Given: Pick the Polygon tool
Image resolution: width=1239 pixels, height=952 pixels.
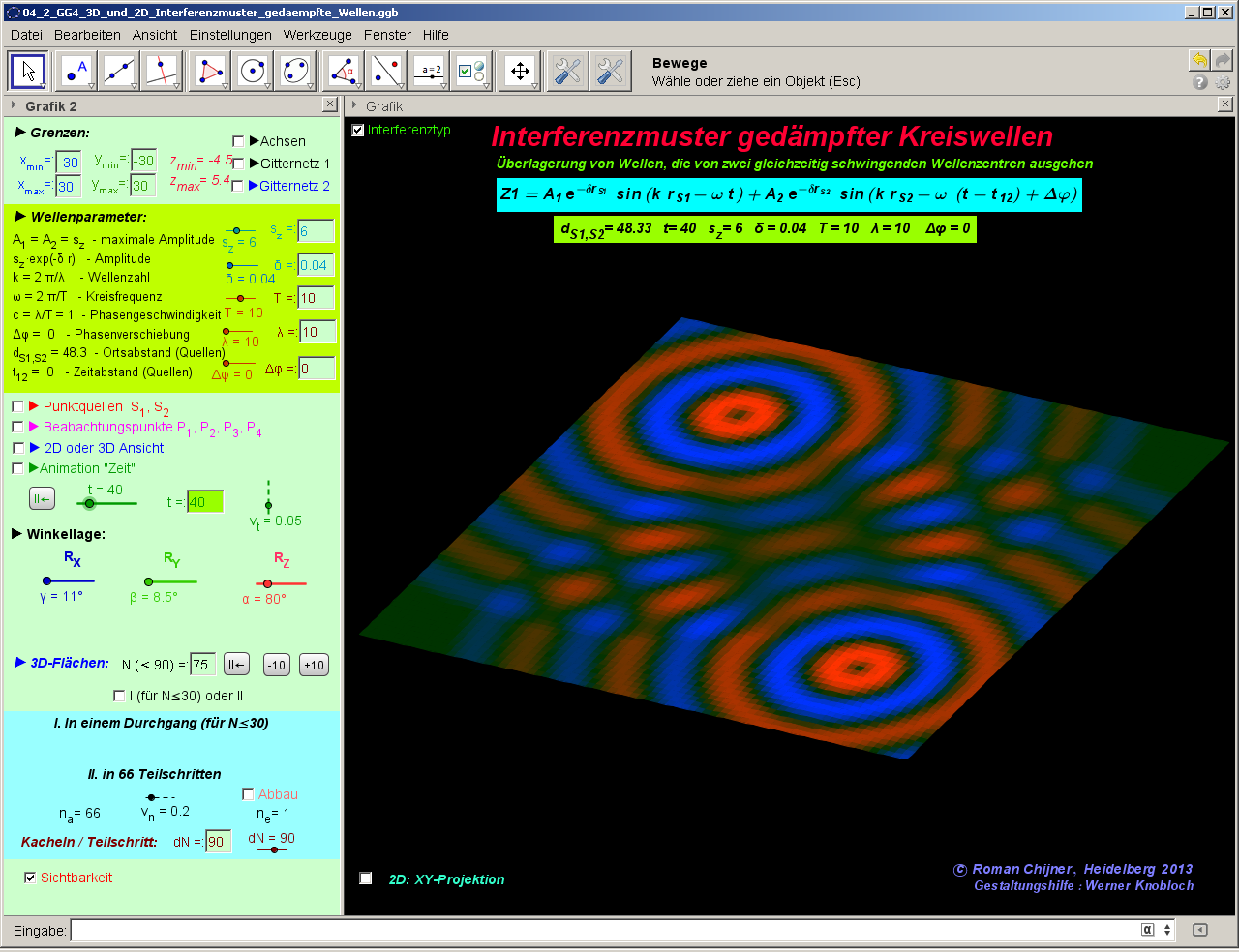Looking at the screenshot, I should click(x=209, y=72).
